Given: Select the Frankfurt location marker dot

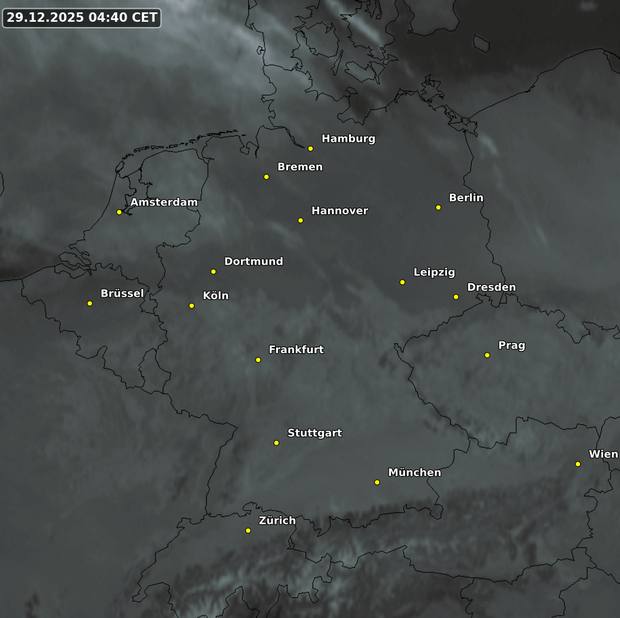Looking at the screenshot, I should point(258,359).
